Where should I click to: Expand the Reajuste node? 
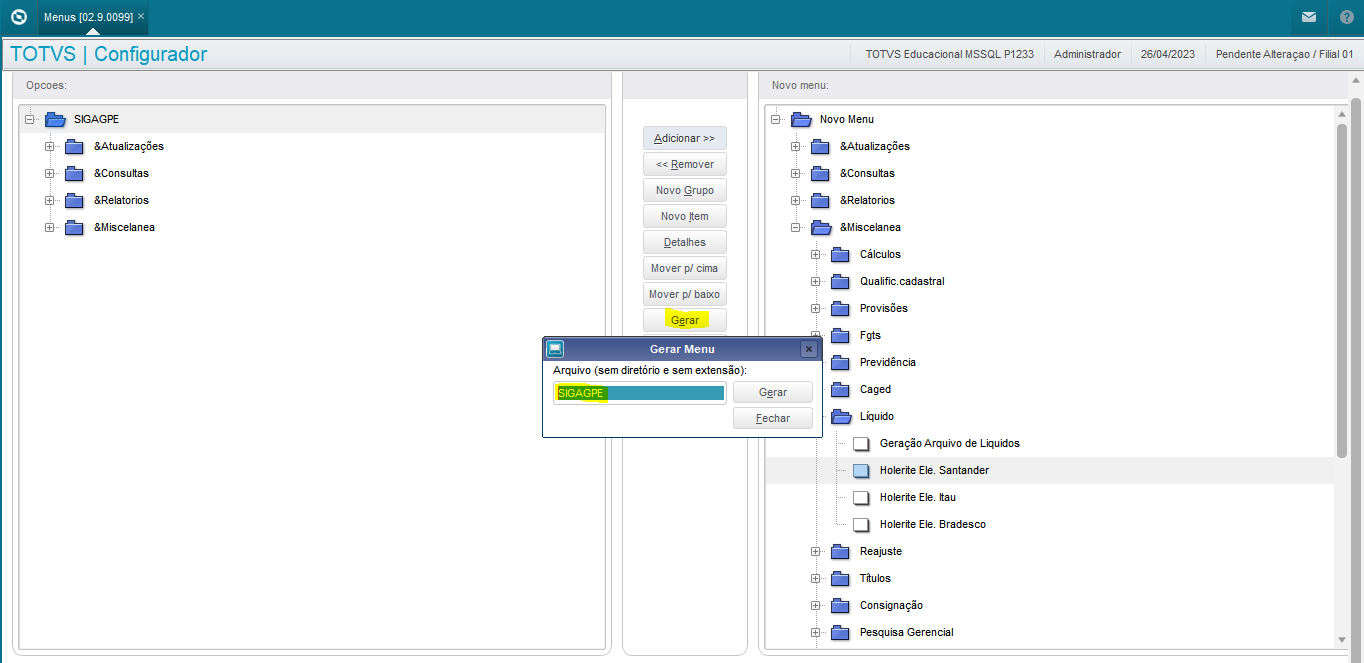[816, 551]
